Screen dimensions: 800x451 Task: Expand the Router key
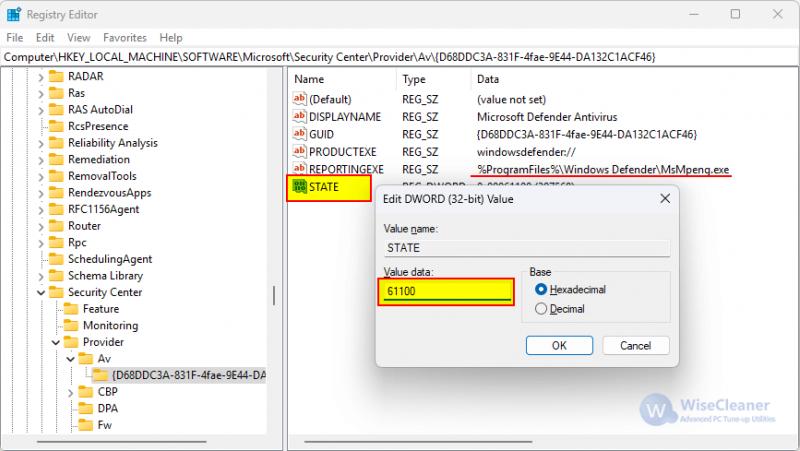(x=41, y=227)
